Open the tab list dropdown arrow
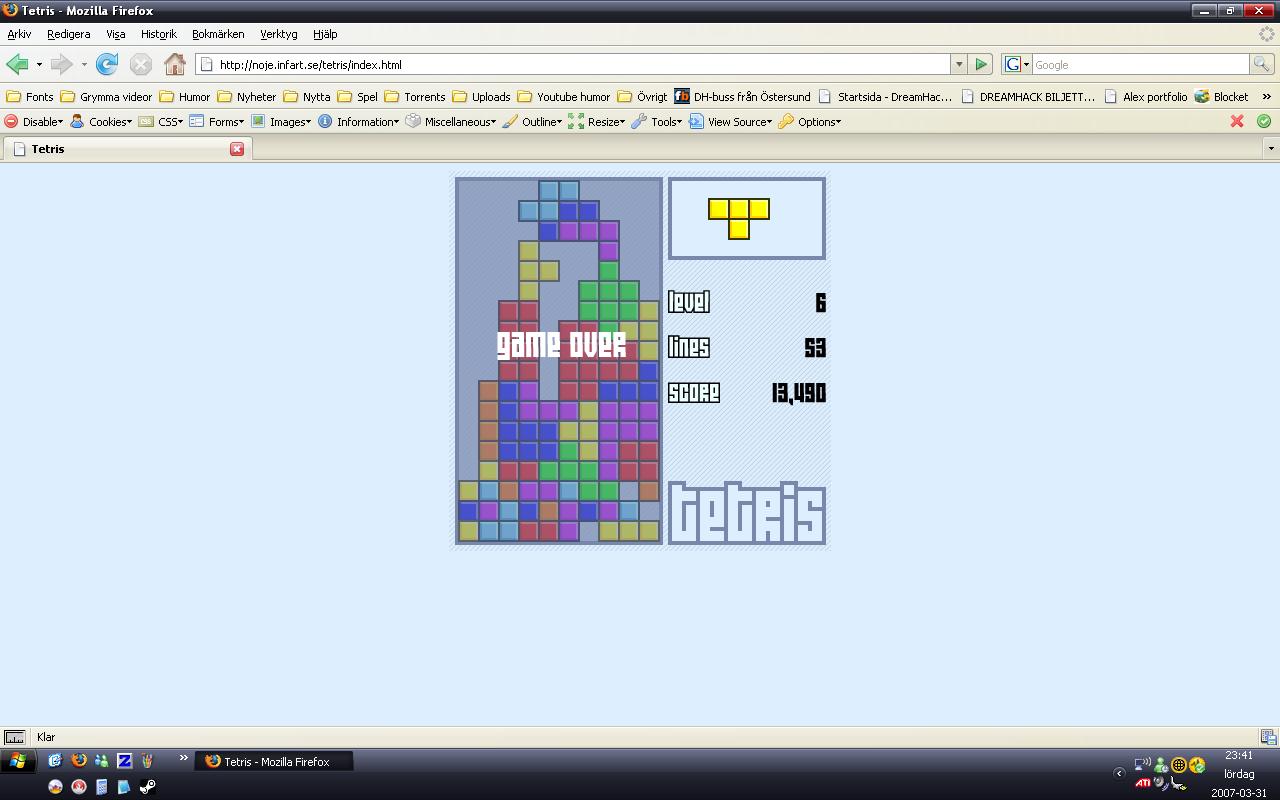 tap(1271, 149)
